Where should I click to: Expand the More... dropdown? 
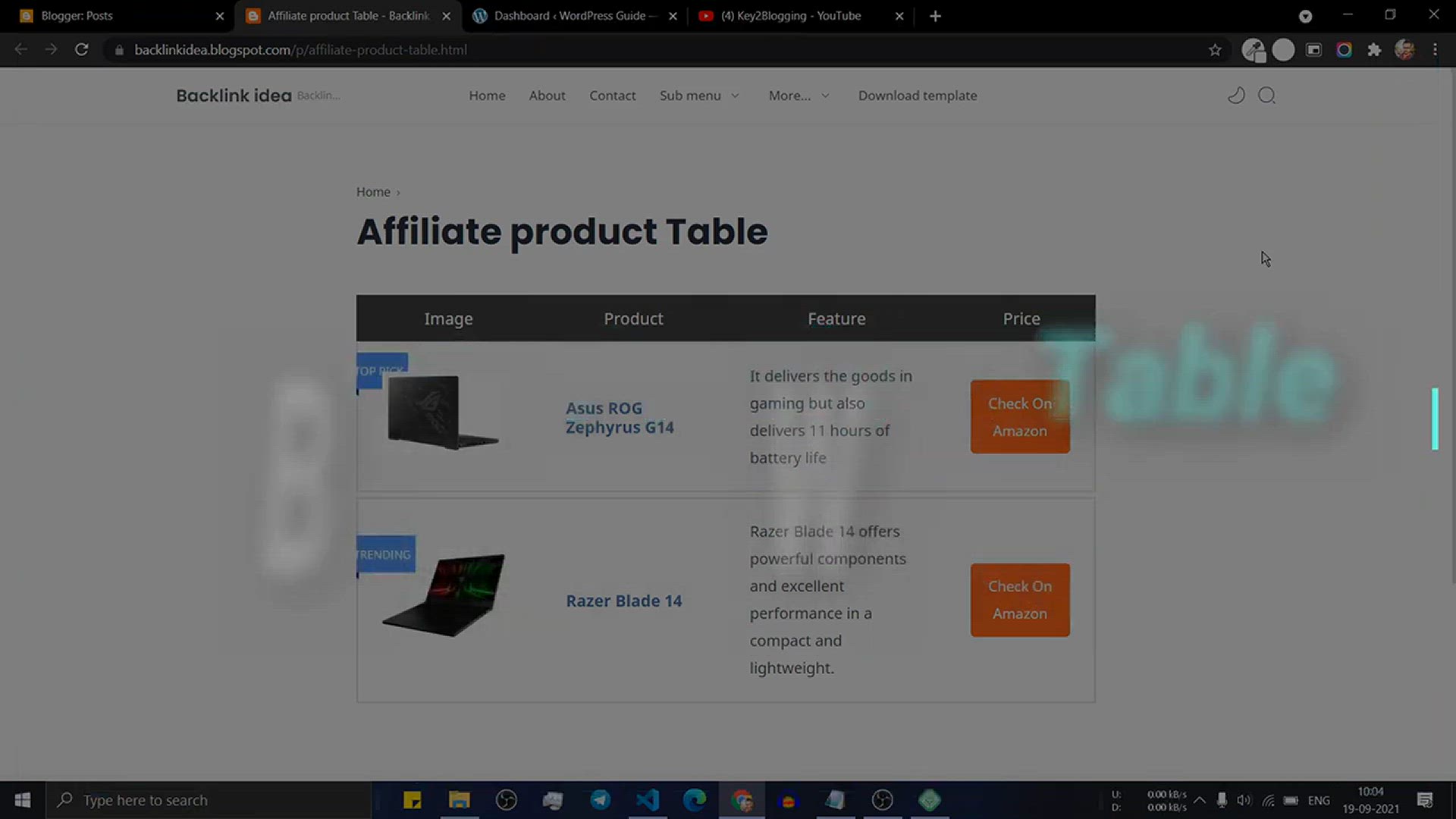pos(799,96)
